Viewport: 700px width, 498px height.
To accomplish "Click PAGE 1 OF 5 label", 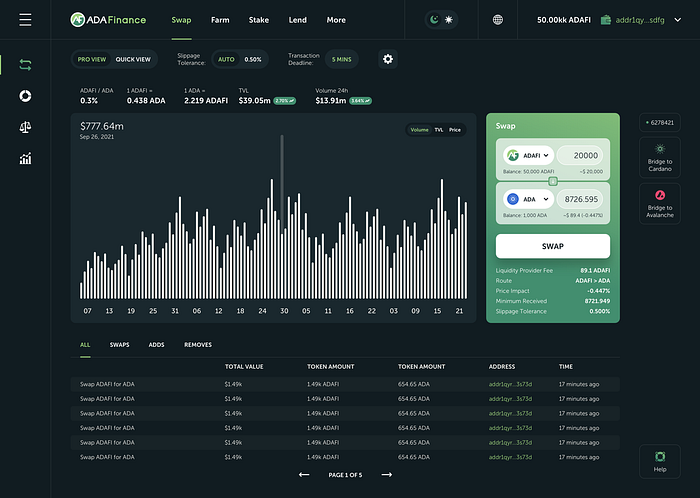I will click(x=345, y=475).
